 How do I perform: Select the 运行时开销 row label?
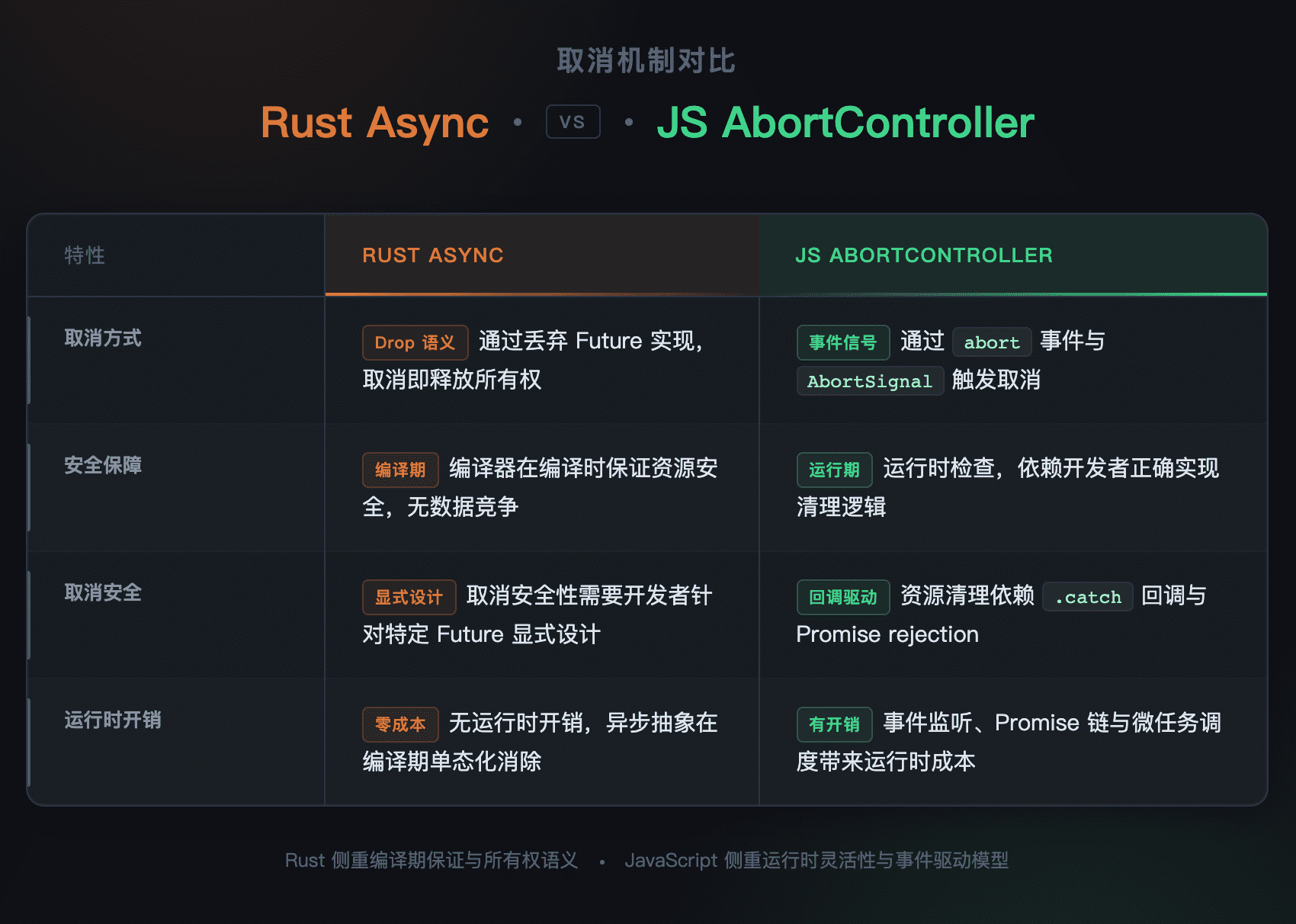(112, 720)
